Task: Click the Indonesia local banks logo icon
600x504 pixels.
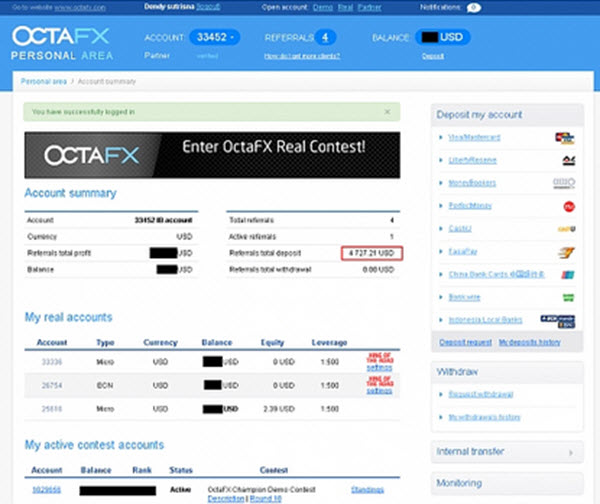Action: (x=558, y=321)
